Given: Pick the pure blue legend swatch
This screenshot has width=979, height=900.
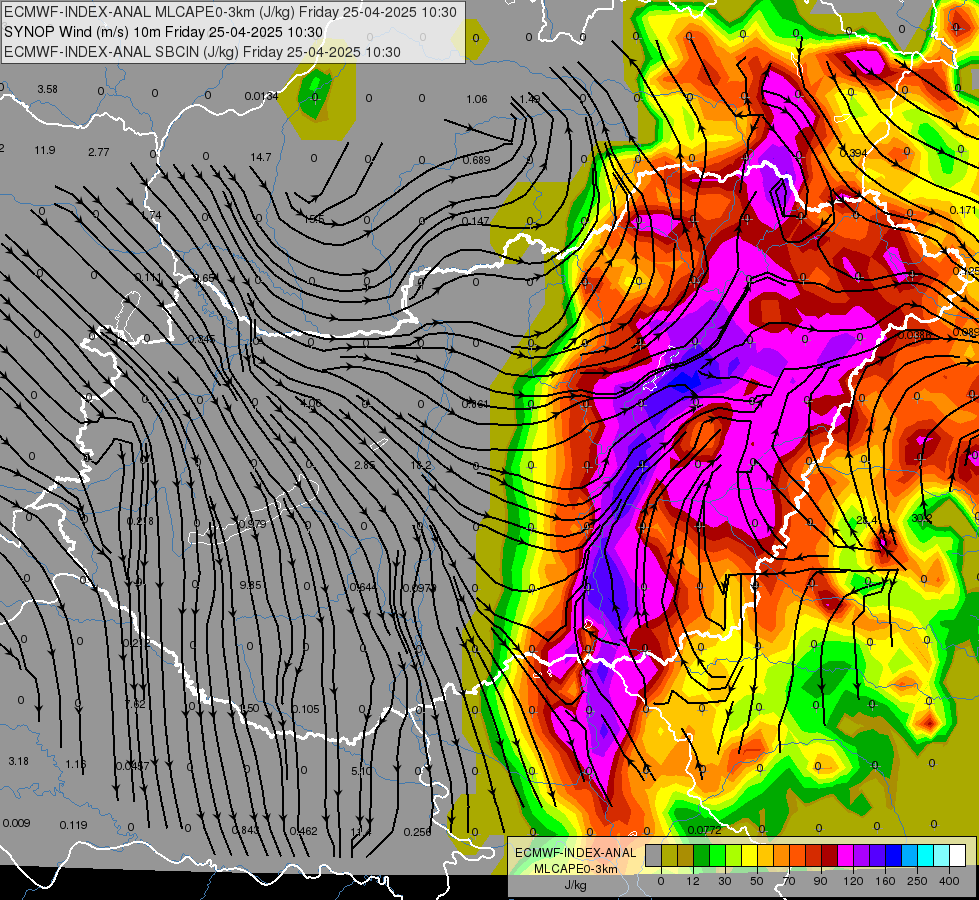Looking at the screenshot, I should click(x=894, y=856).
